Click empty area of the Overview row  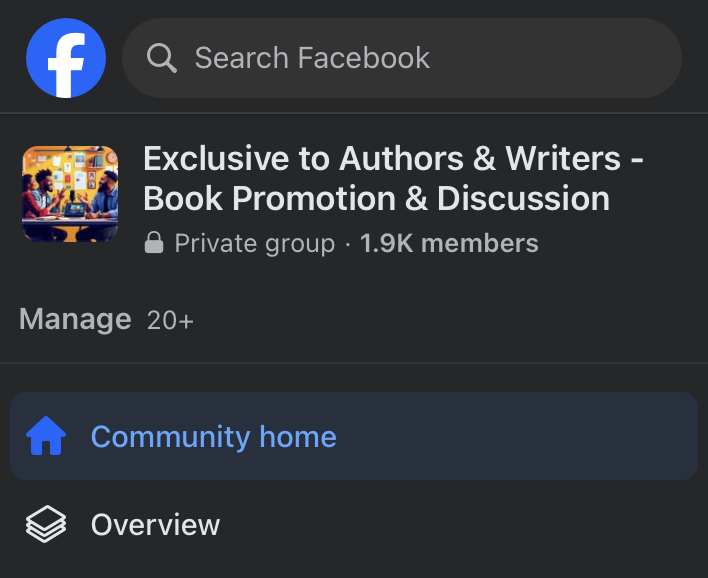pos(460,525)
